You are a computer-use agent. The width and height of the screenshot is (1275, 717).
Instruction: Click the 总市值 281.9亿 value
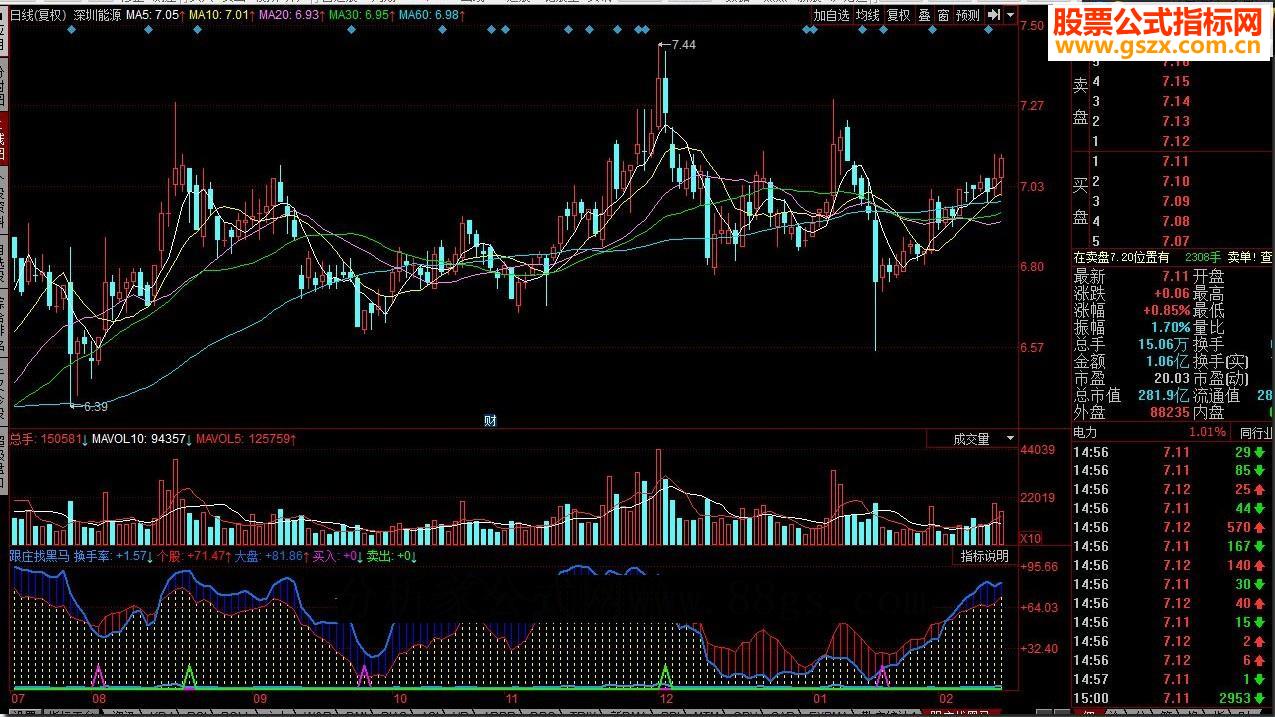1164,396
